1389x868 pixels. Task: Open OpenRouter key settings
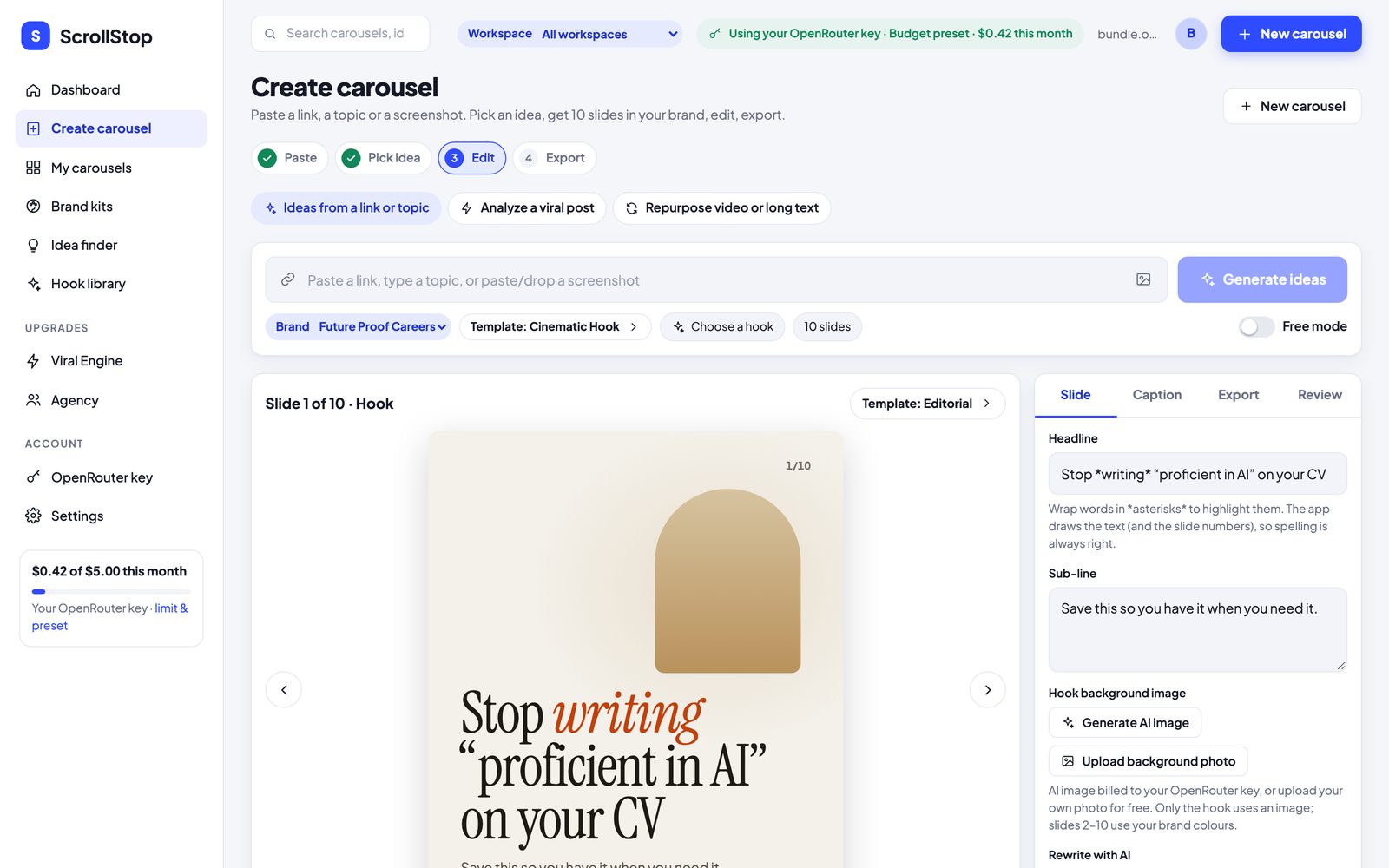(111, 477)
